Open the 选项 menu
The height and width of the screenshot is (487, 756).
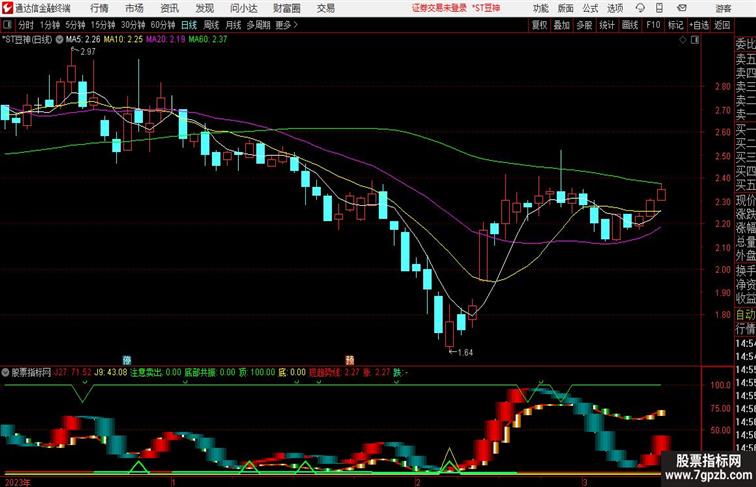[615, 8]
